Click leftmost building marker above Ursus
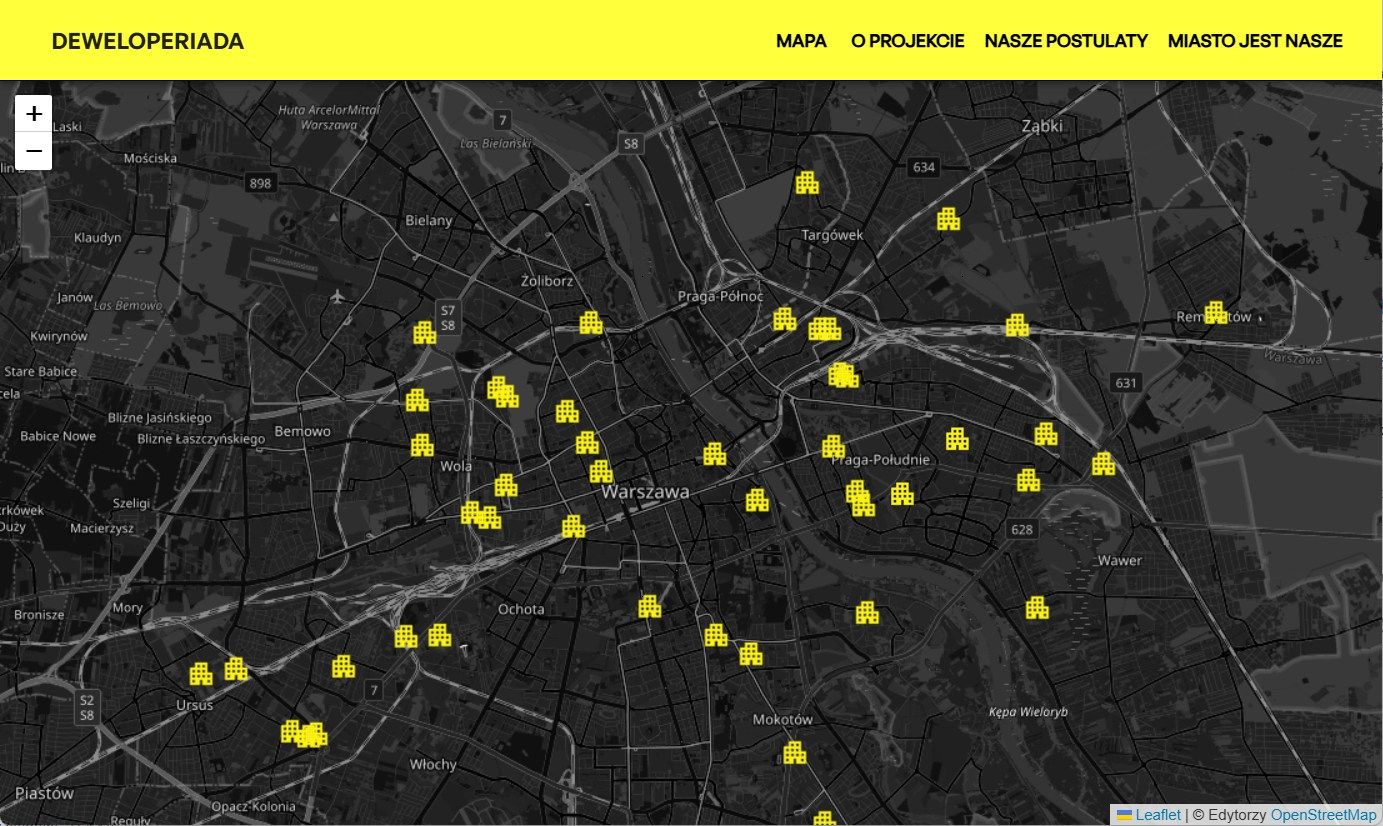Viewport: 1383px width, 826px height. coord(201,674)
